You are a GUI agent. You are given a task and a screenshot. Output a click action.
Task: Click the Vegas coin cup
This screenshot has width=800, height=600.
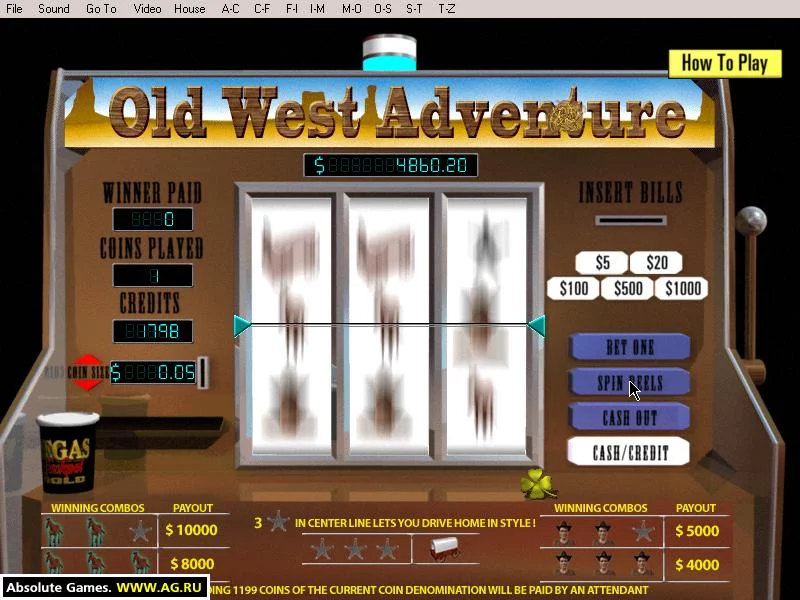pyautogui.click(x=68, y=452)
